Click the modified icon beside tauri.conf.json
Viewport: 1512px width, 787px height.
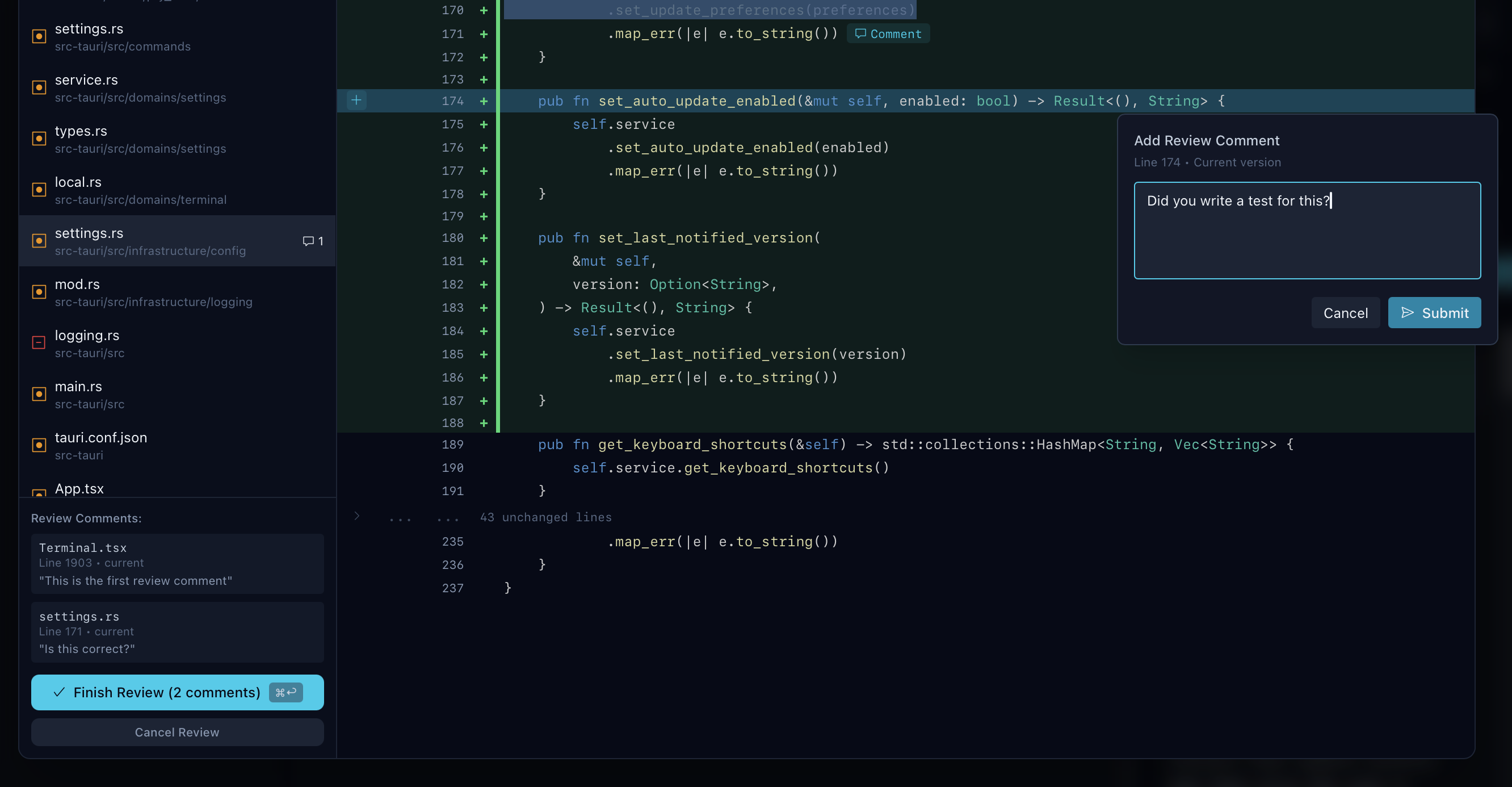point(38,445)
